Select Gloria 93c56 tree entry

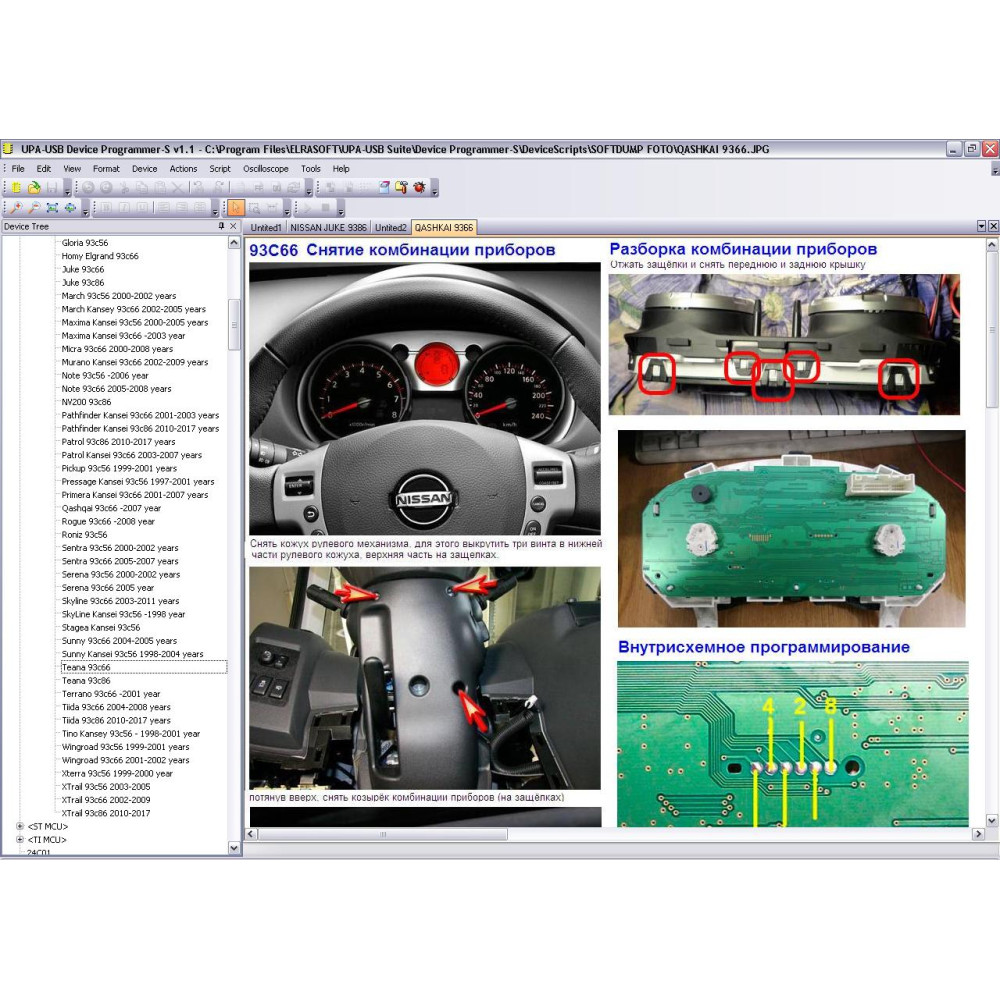85,242
